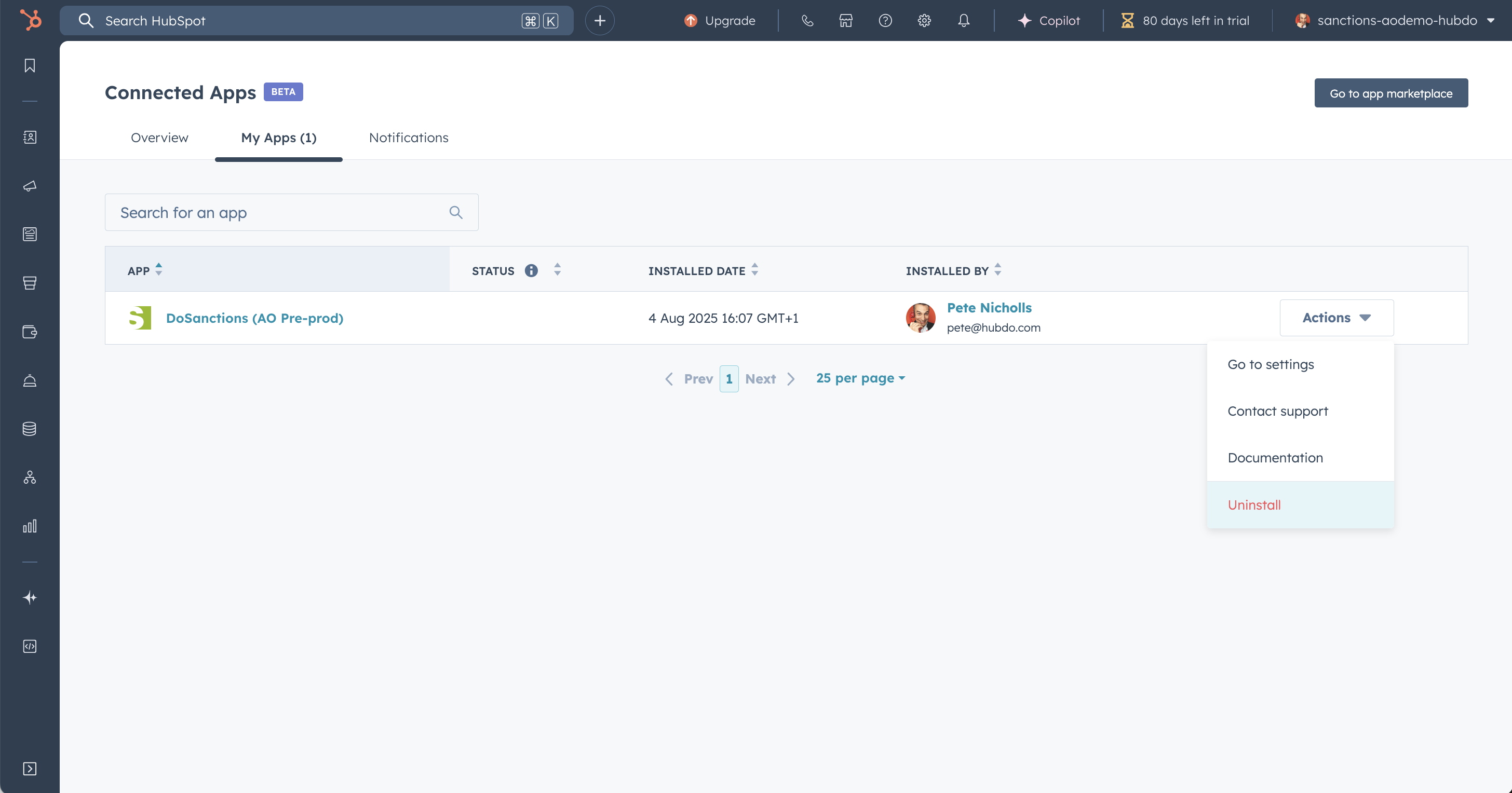Go to the Next page

point(770,379)
